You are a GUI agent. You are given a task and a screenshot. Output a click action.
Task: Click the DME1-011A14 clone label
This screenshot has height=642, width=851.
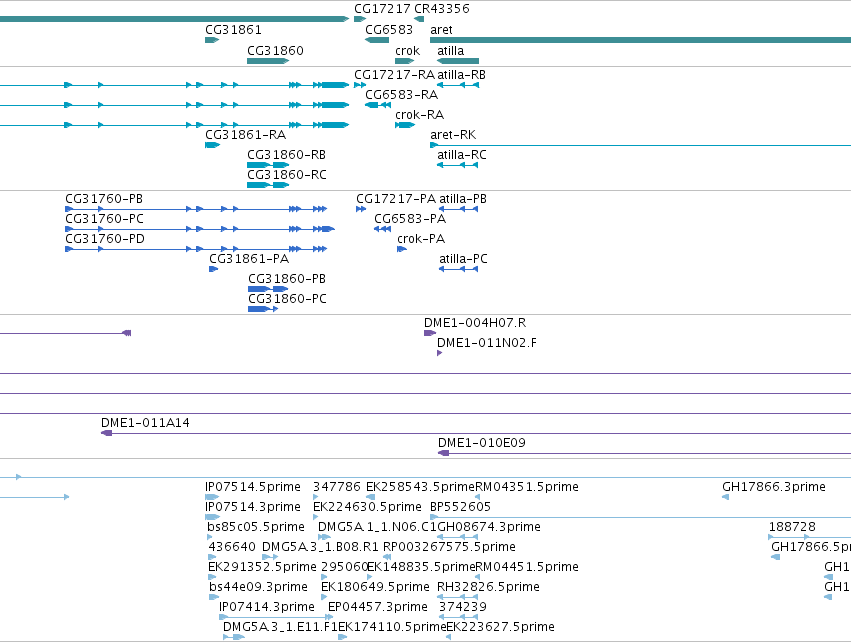(145, 423)
